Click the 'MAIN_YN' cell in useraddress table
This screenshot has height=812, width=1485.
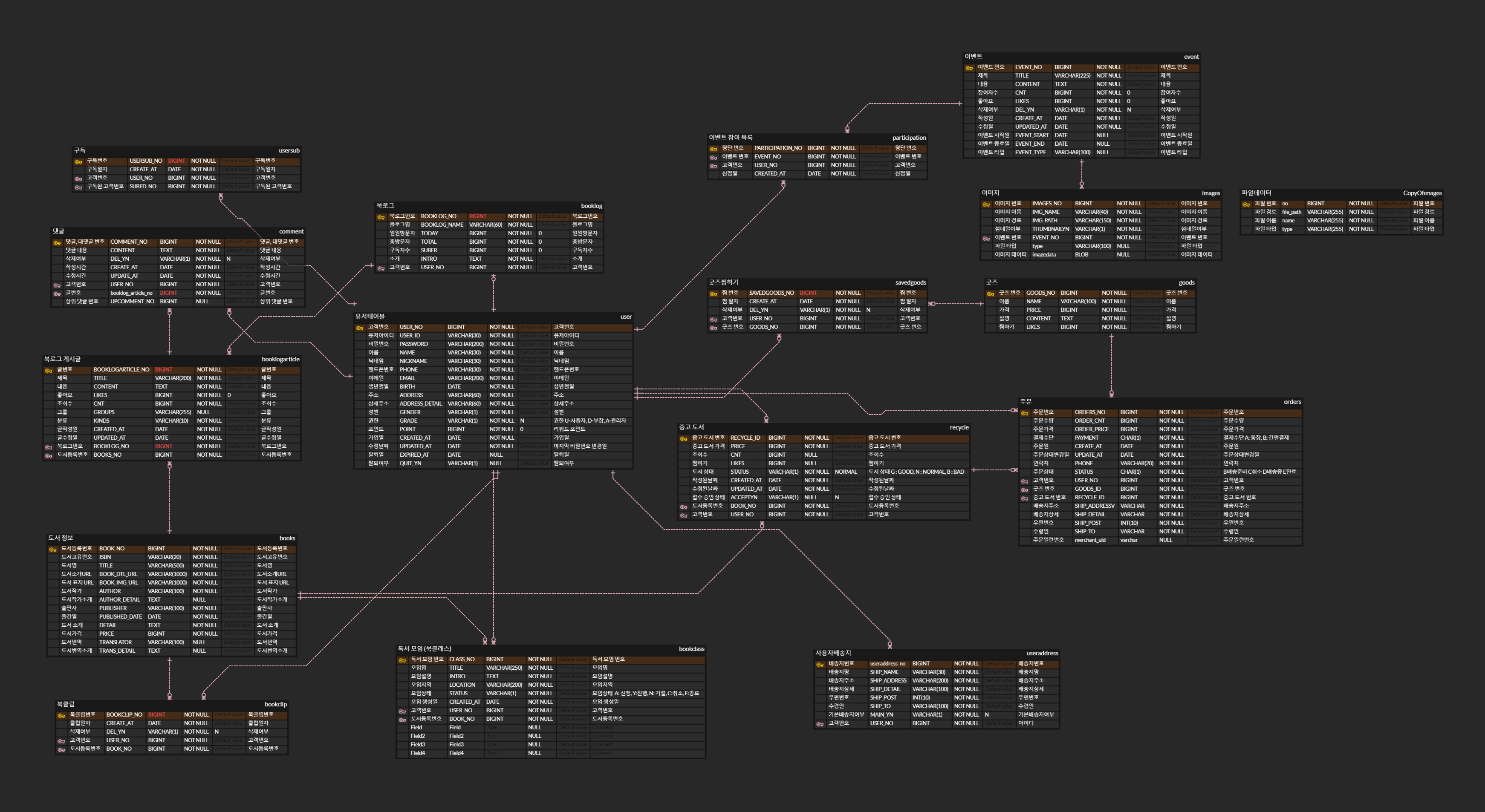tap(888, 715)
